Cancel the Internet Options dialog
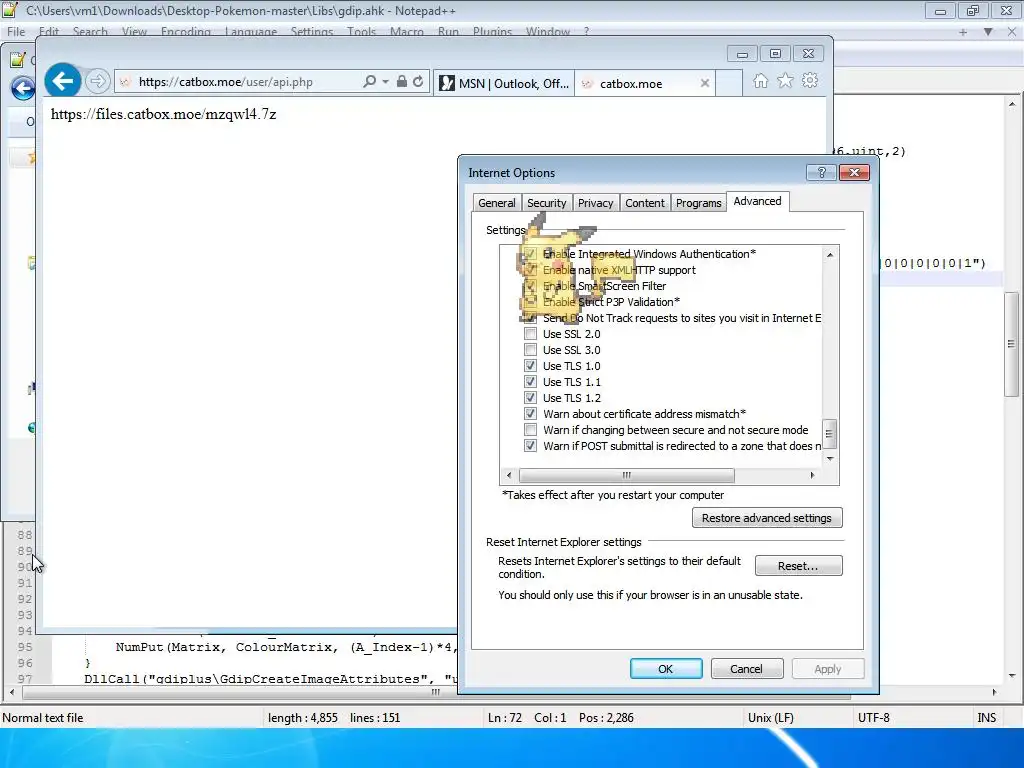 746,669
